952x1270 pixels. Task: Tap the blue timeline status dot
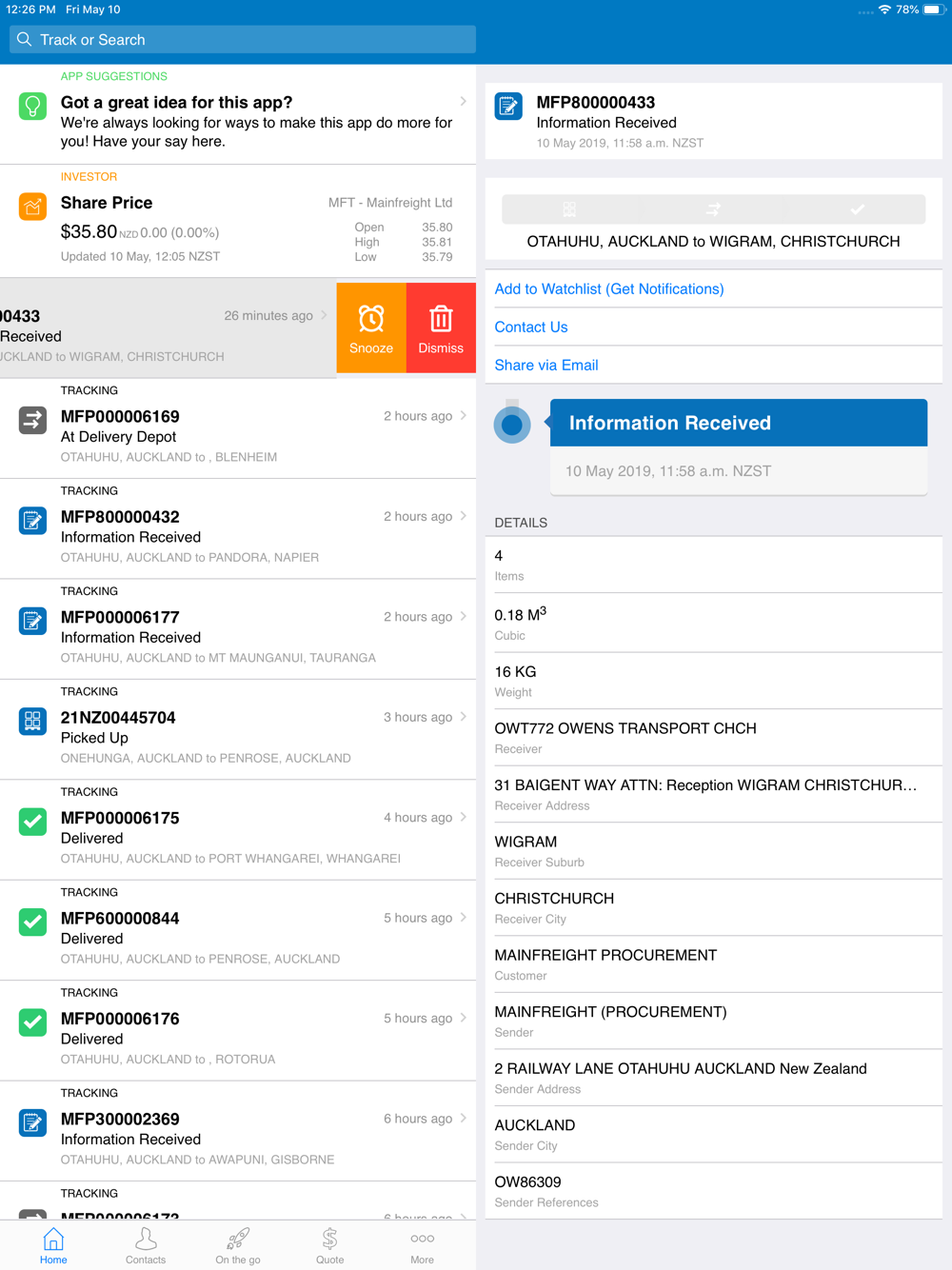[x=512, y=425]
